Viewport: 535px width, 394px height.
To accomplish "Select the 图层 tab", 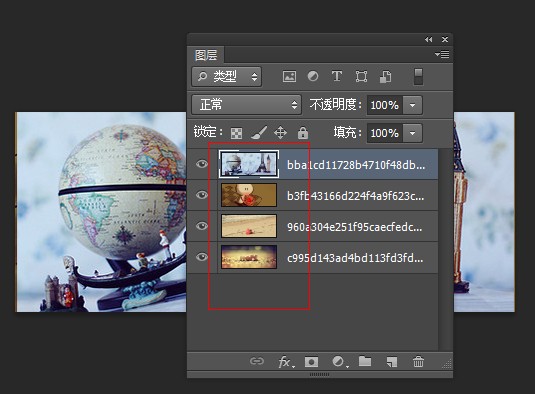I will coord(206,55).
